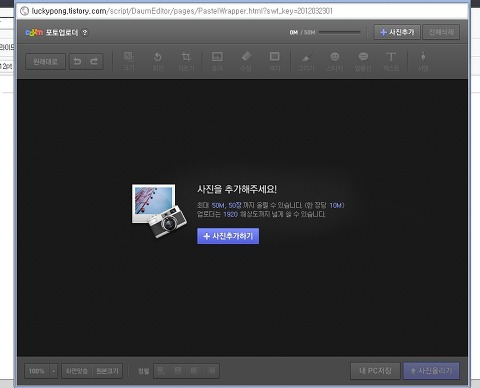Click the 0M / 50M upload capacity bar
480x388 pixels.
pos(340,32)
